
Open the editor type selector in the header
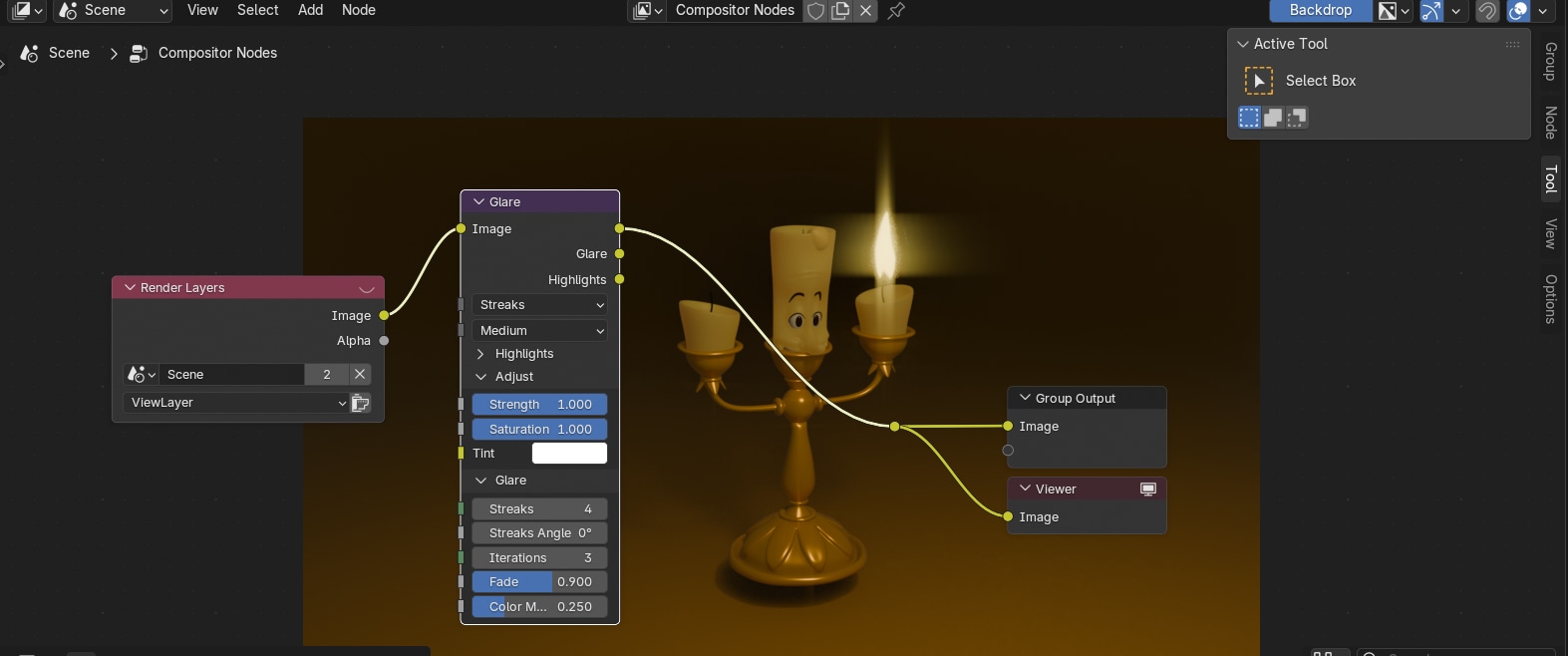tap(27, 10)
